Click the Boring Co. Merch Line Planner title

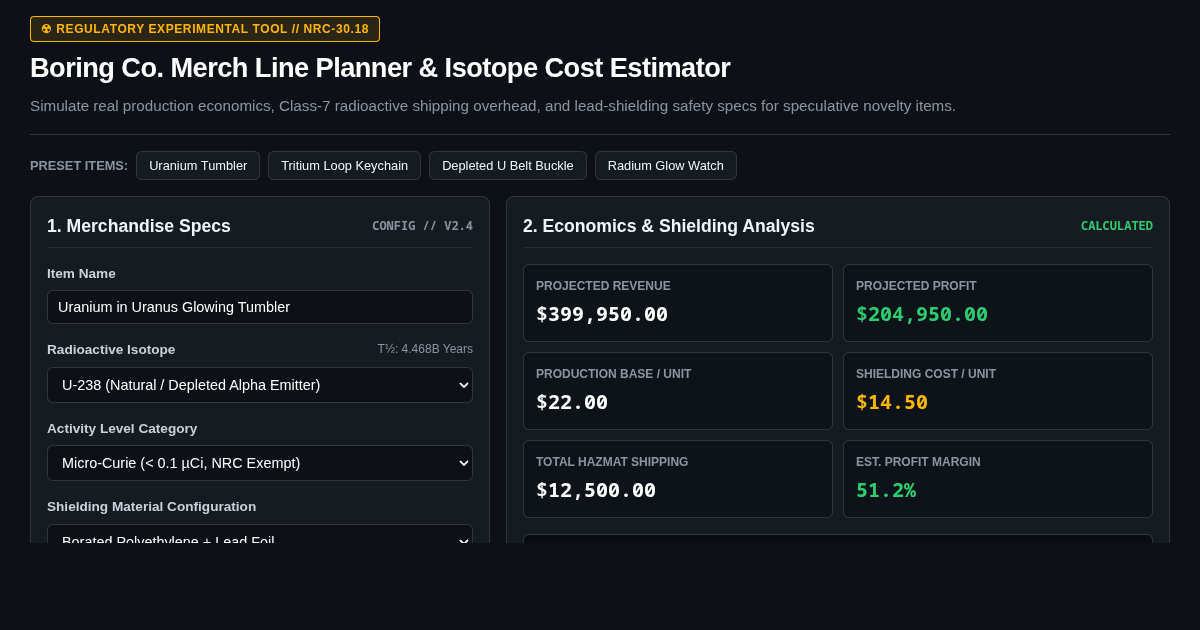coord(380,68)
